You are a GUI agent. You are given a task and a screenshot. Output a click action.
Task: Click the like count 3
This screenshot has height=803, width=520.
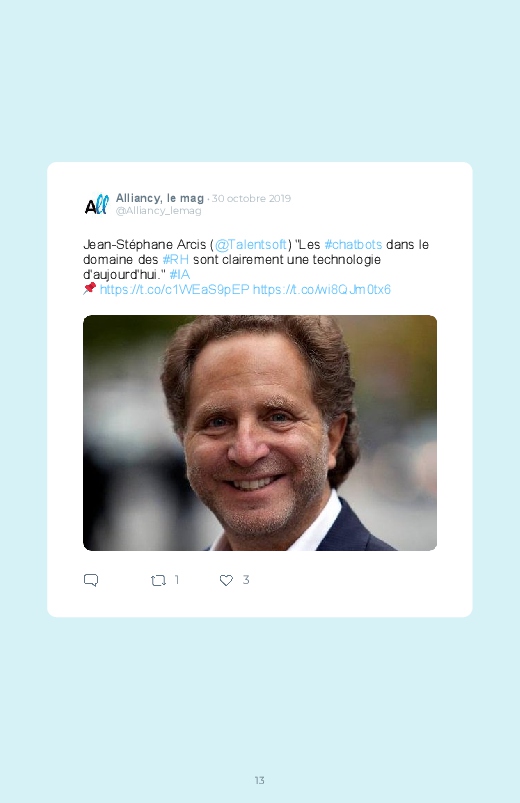point(246,580)
